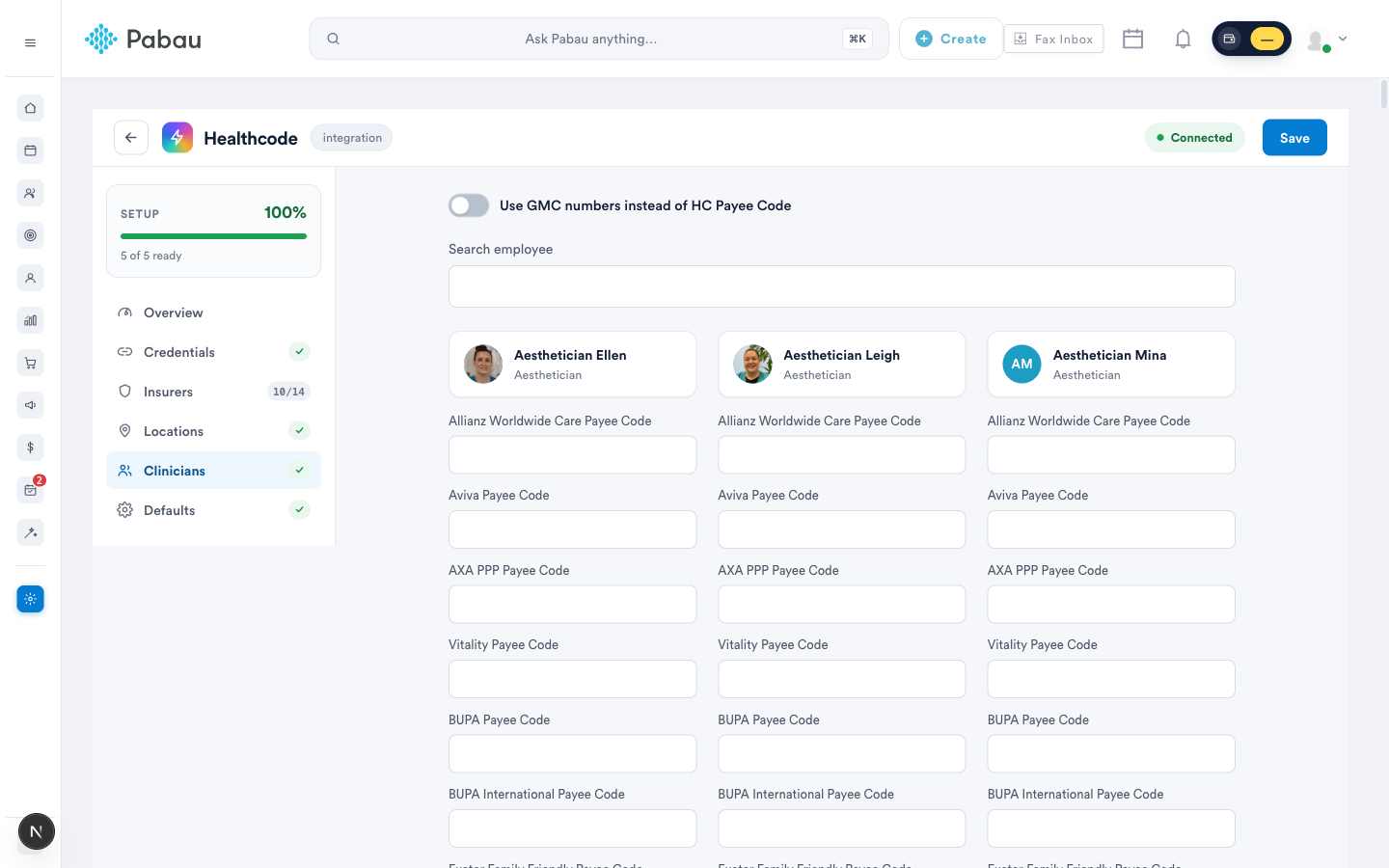1389x868 pixels.
Task: Open the Overview setup section
Action: tap(213, 312)
